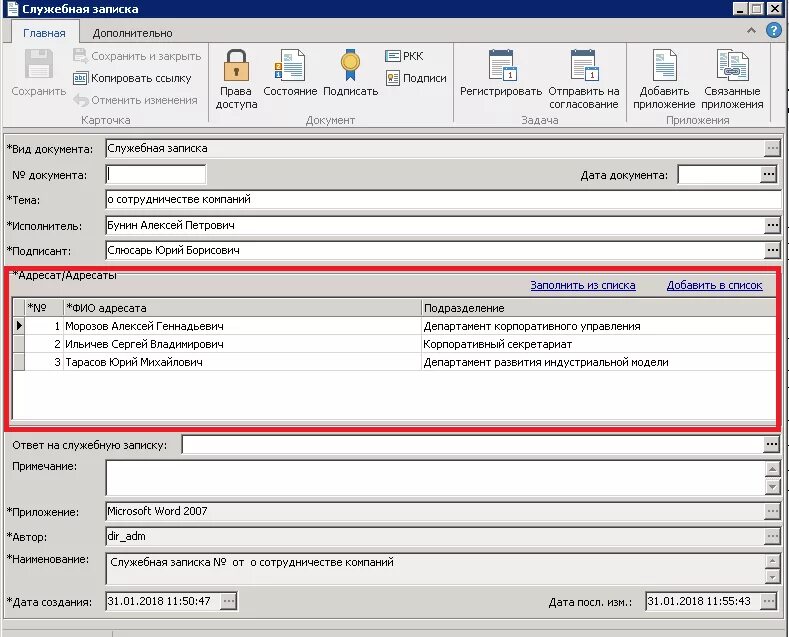Image resolution: width=789 pixels, height=637 pixels.
Task: Click Копировать ссылку in the ribbon
Action: (132, 78)
